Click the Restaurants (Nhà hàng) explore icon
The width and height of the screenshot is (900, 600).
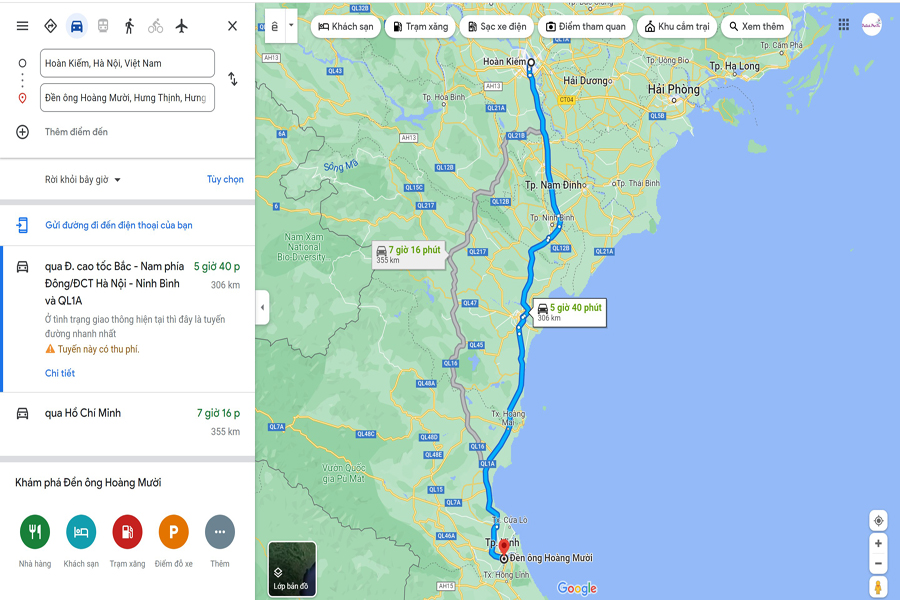[x=35, y=532]
